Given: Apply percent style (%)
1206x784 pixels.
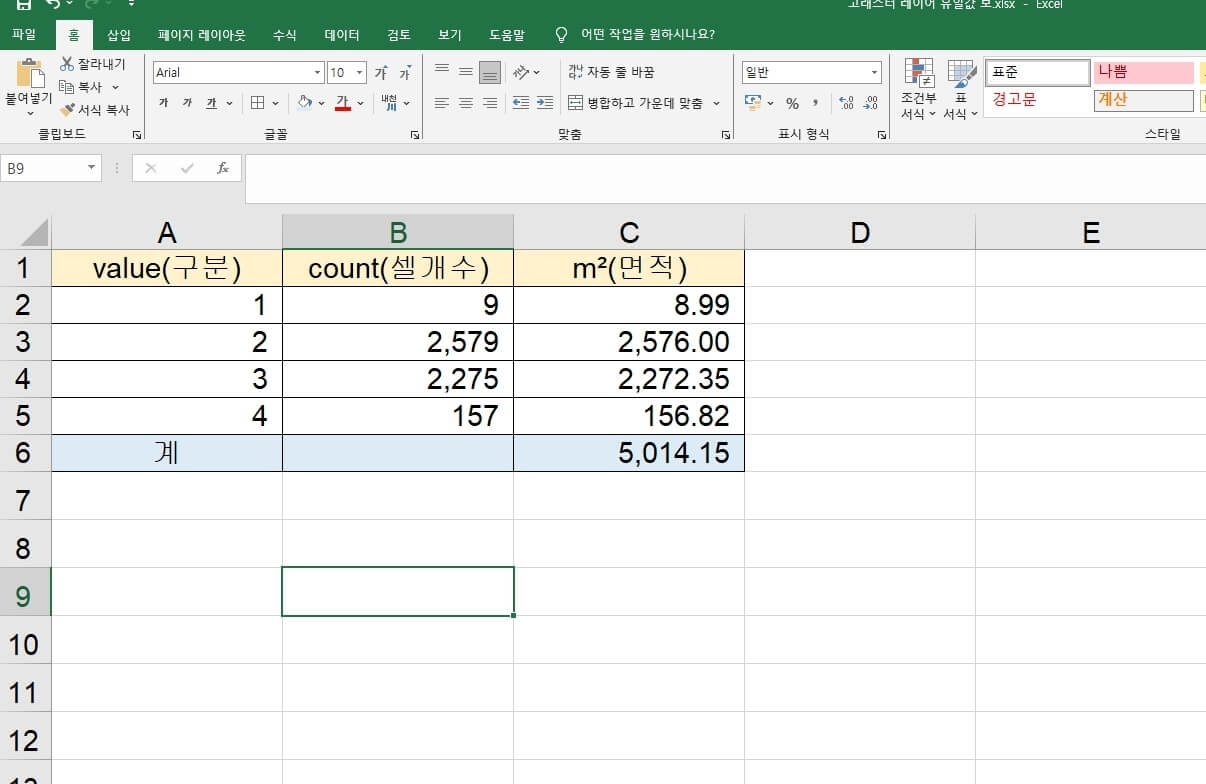Looking at the screenshot, I should pos(792,103).
